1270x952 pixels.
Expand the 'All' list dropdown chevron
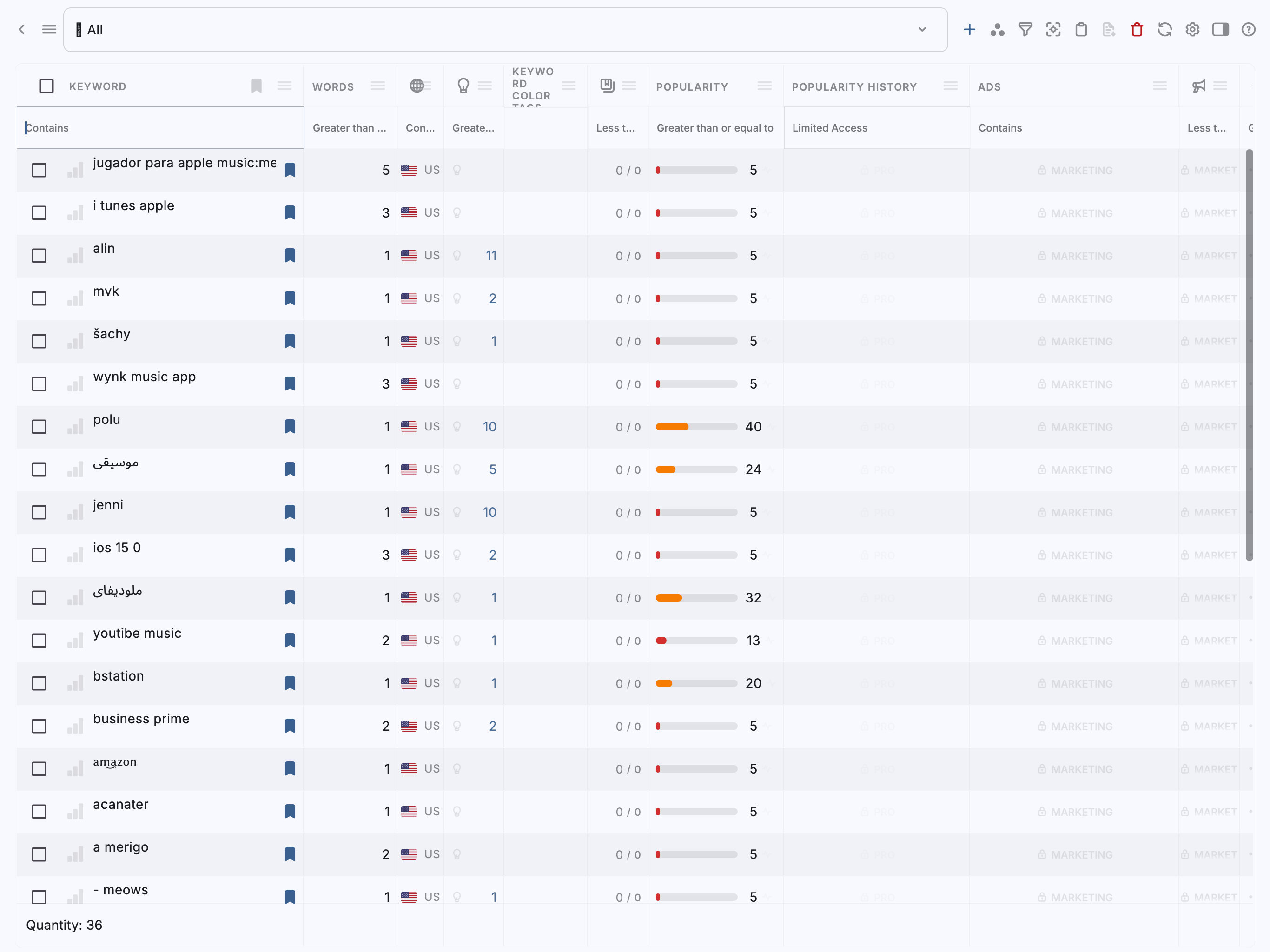click(922, 30)
